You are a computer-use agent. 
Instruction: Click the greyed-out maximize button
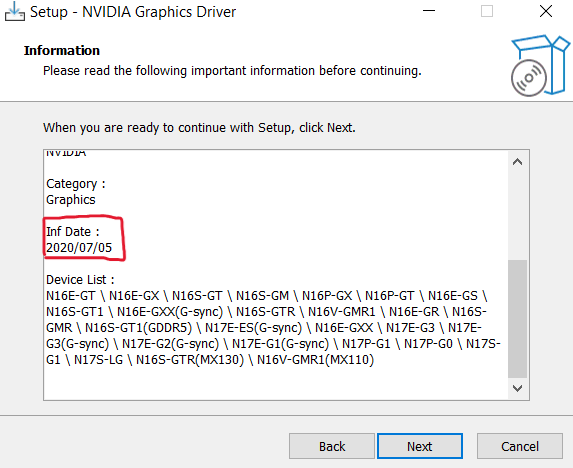pos(487,11)
